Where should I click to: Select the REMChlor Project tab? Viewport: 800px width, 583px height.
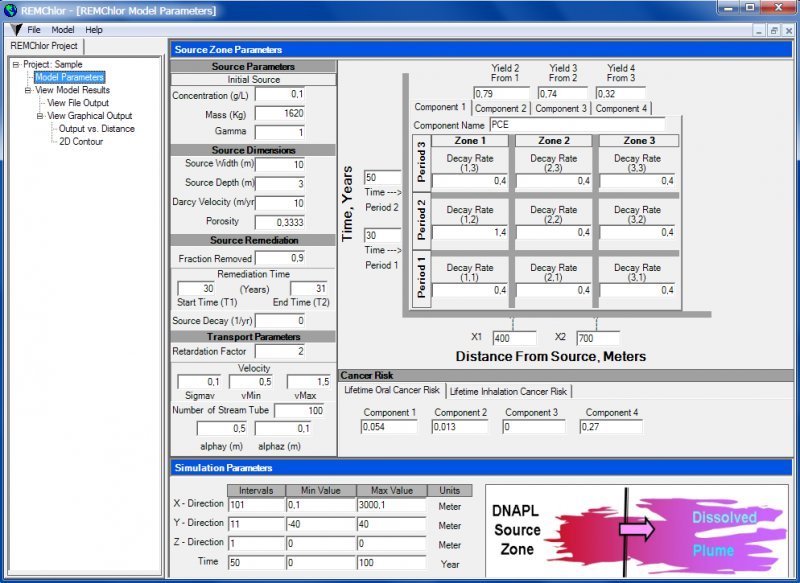point(44,46)
